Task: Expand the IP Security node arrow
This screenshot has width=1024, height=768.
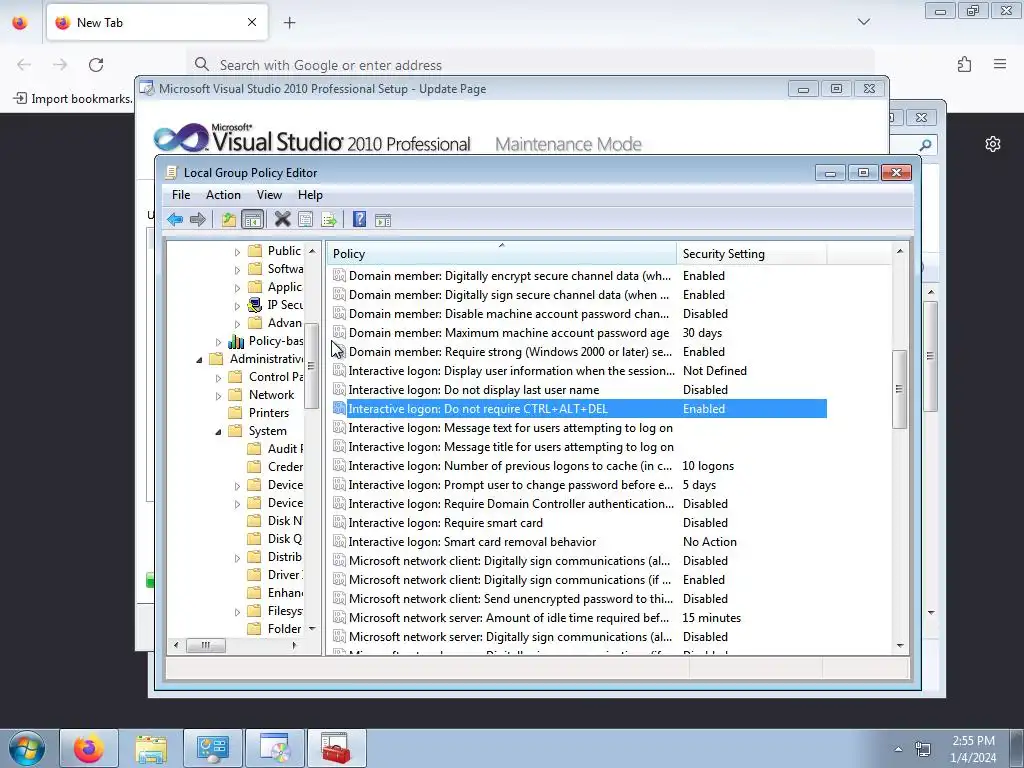Action: [x=238, y=305]
